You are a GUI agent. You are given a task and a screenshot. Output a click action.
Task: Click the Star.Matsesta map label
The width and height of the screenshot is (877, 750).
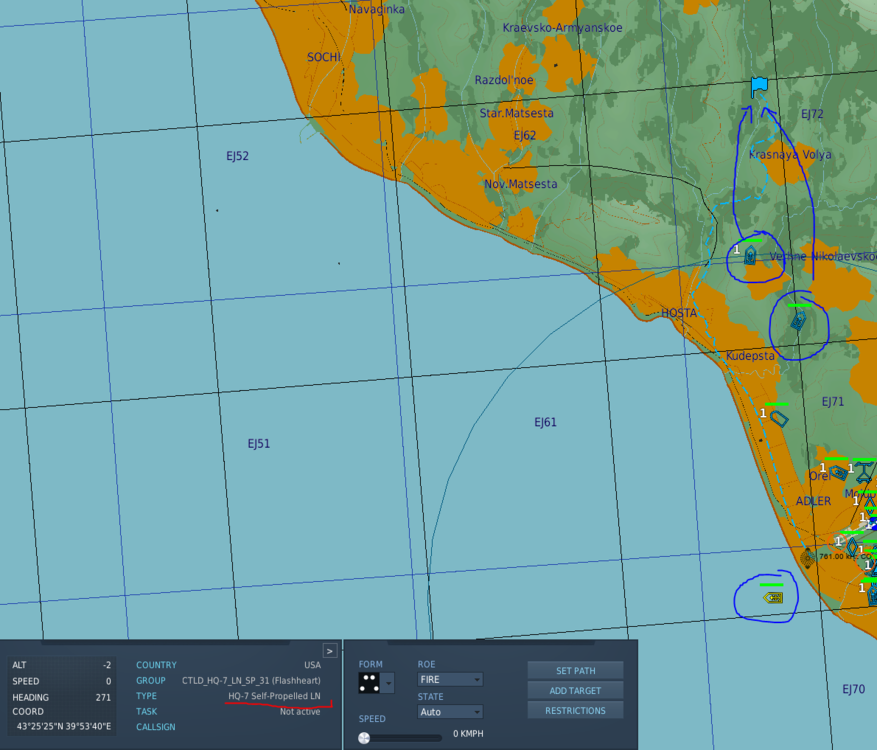pos(516,113)
